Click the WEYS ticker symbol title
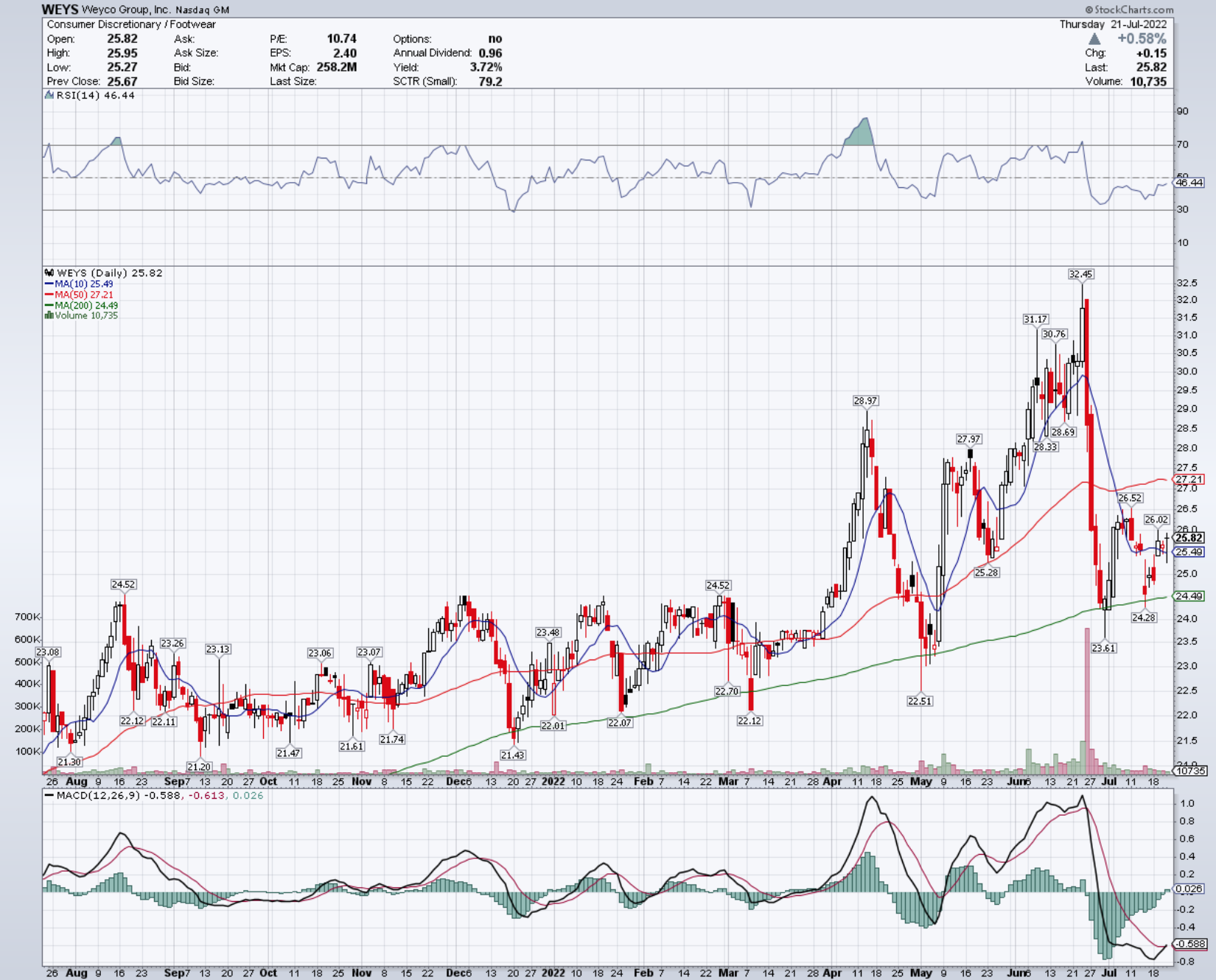This screenshot has height=980, width=1216. coord(60,10)
